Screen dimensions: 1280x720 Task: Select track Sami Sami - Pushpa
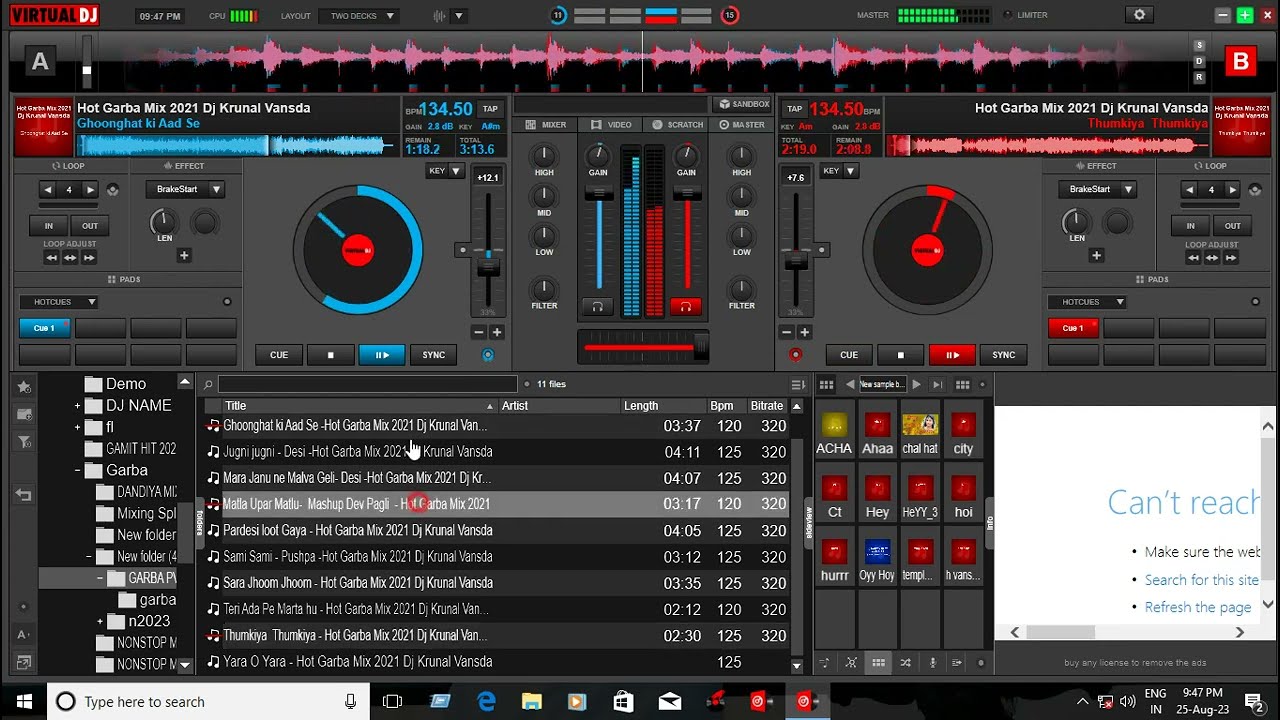pyautogui.click(x=497, y=557)
